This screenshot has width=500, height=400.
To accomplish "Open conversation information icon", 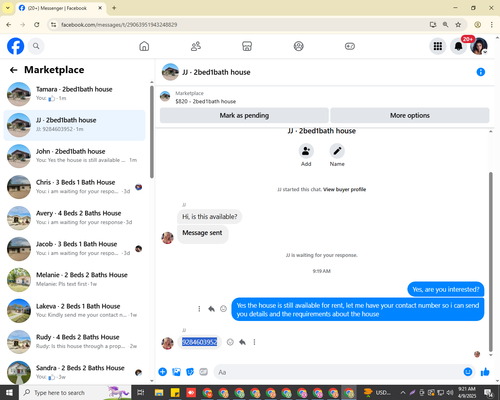I will 481,72.
